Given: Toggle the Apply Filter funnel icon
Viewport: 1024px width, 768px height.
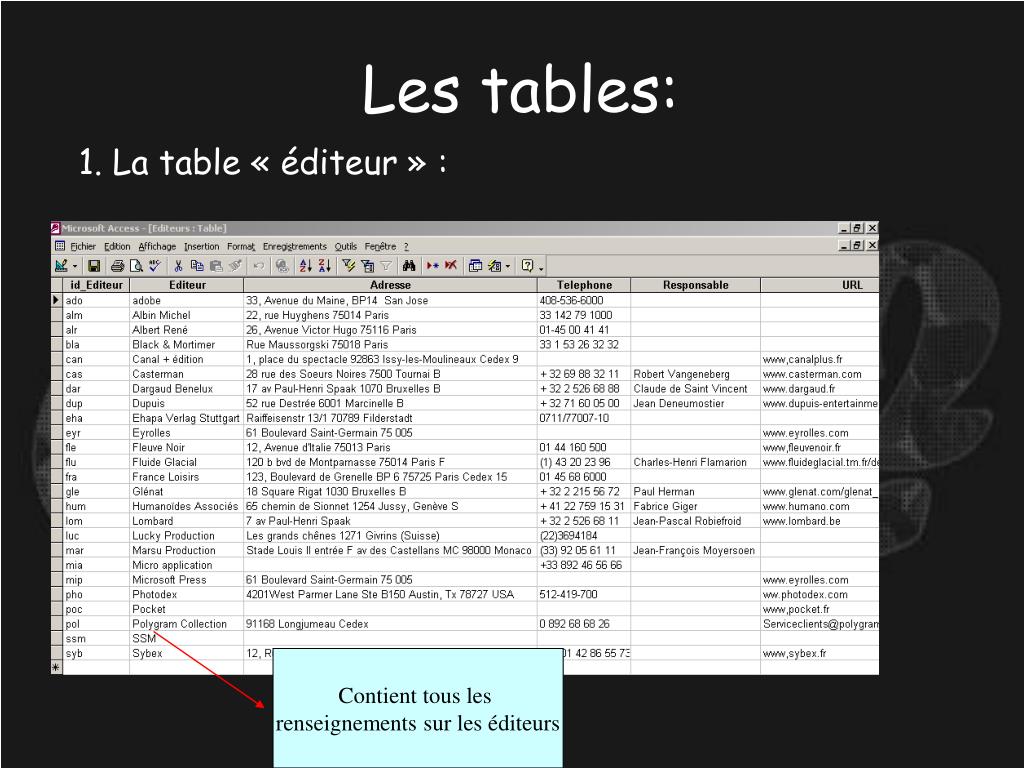Looking at the screenshot, I should point(386,266).
